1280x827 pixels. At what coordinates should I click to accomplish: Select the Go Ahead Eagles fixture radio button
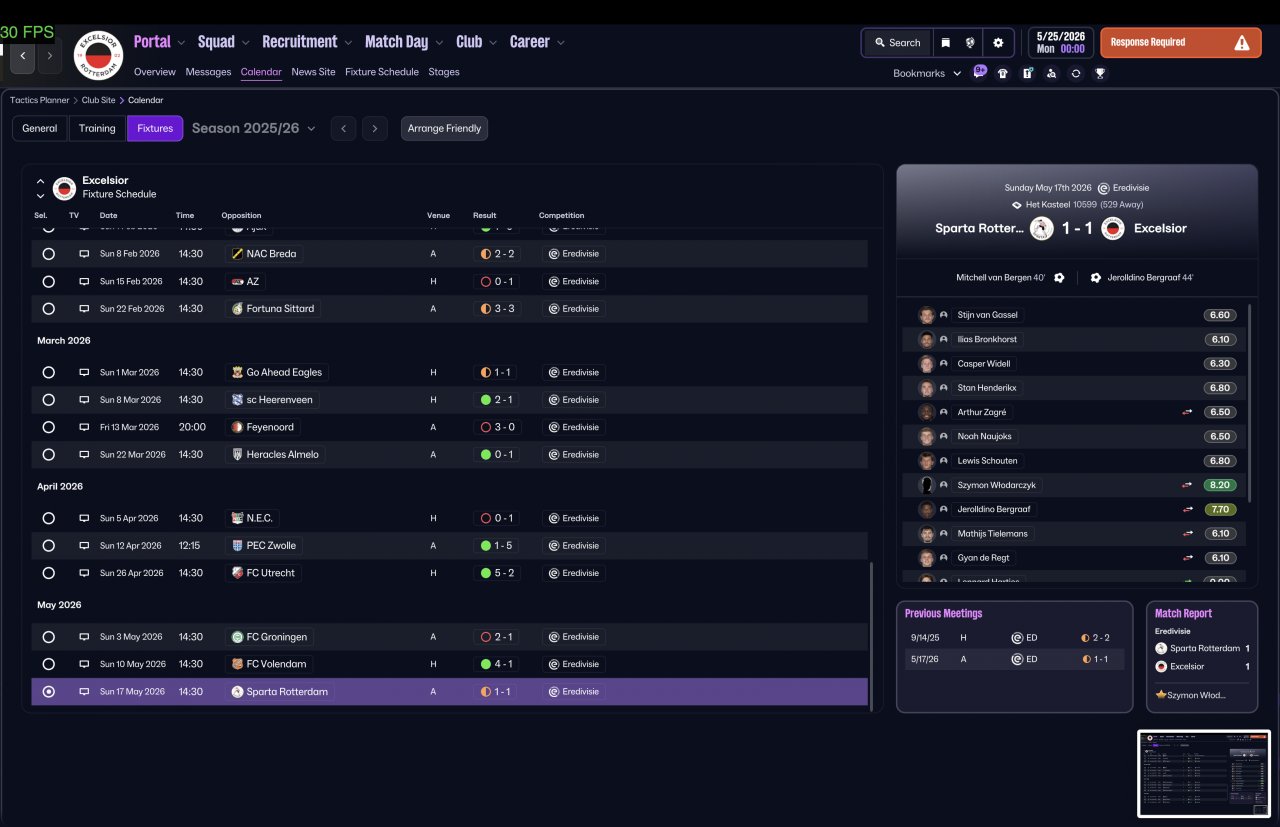(x=48, y=372)
